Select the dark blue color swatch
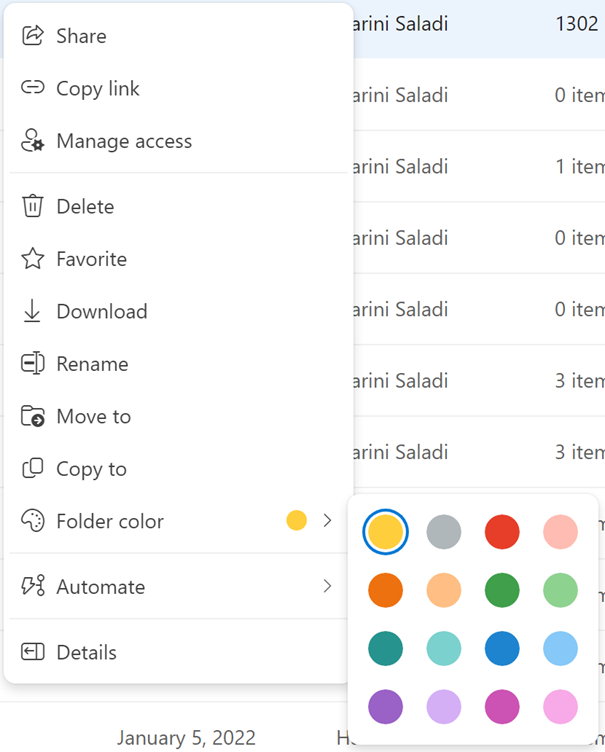Viewport: 605px width, 752px height. click(502, 648)
